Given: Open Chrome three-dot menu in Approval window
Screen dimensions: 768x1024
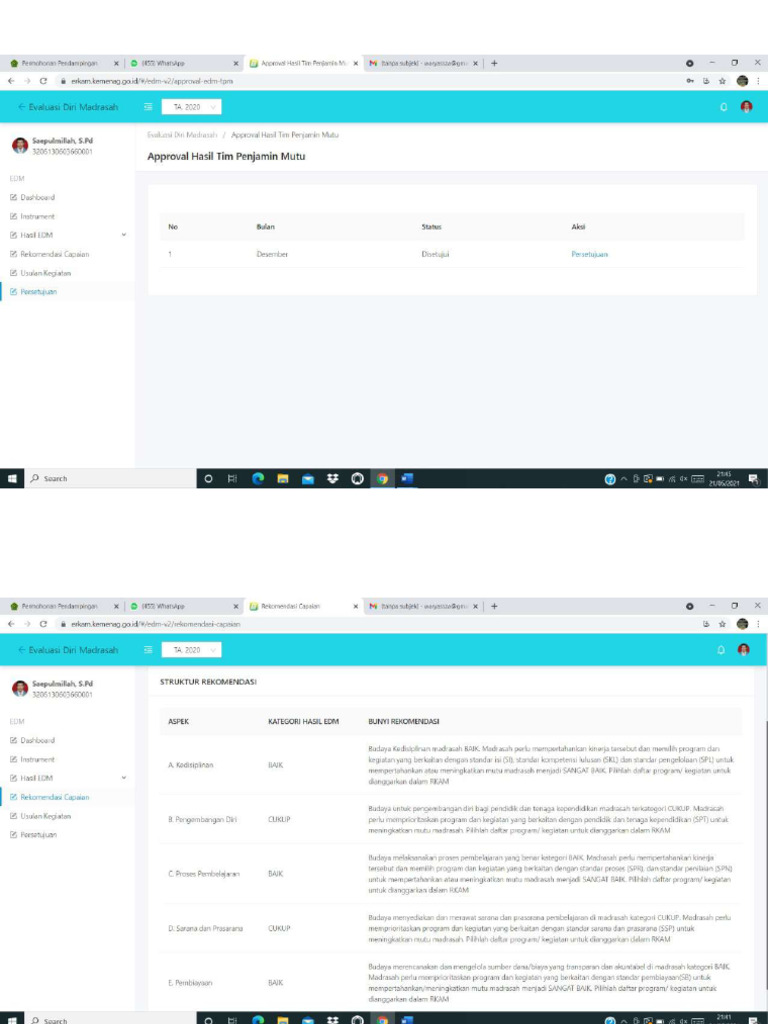Looking at the screenshot, I should 758,81.
